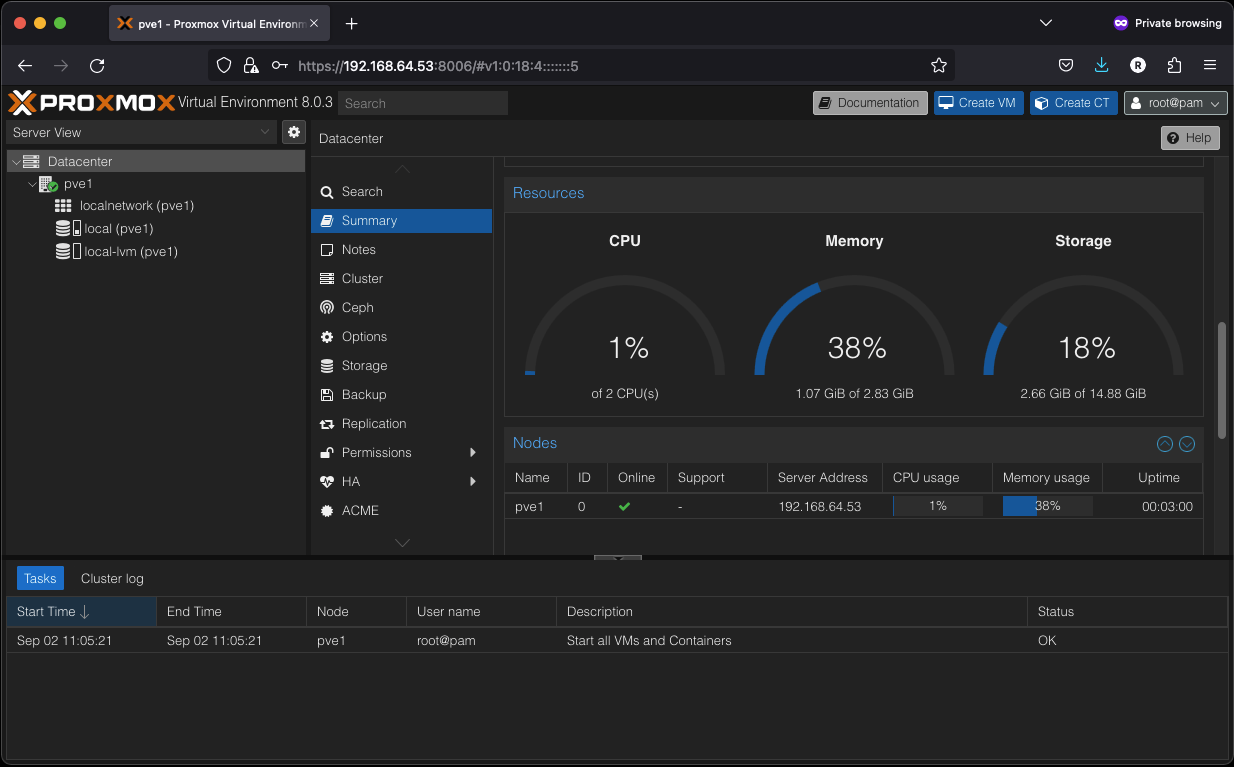This screenshot has height=767, width=1234.
Task: Click the Documentation button
Action: point(870,103)
